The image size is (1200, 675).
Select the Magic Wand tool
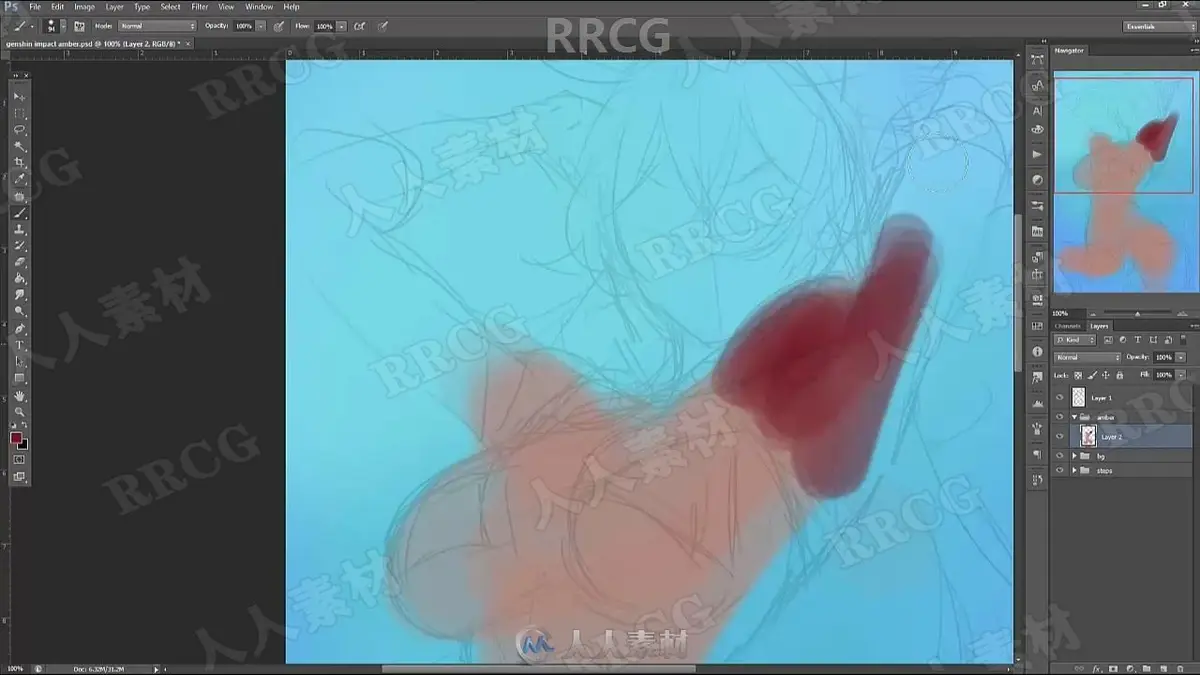[x=20, y=147]
